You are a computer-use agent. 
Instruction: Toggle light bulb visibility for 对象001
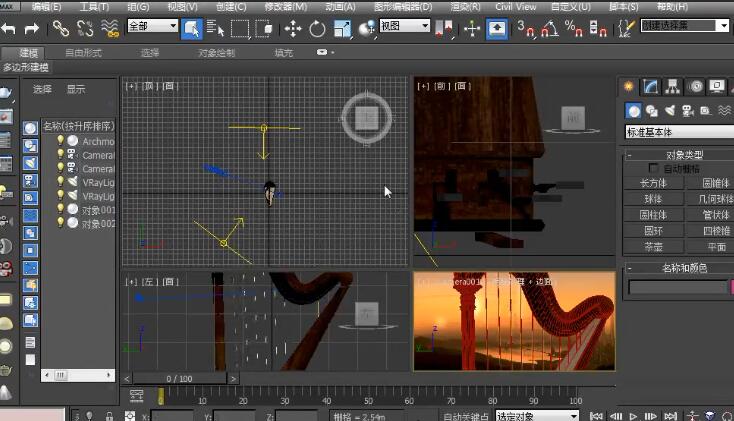(x=60, y=210)
